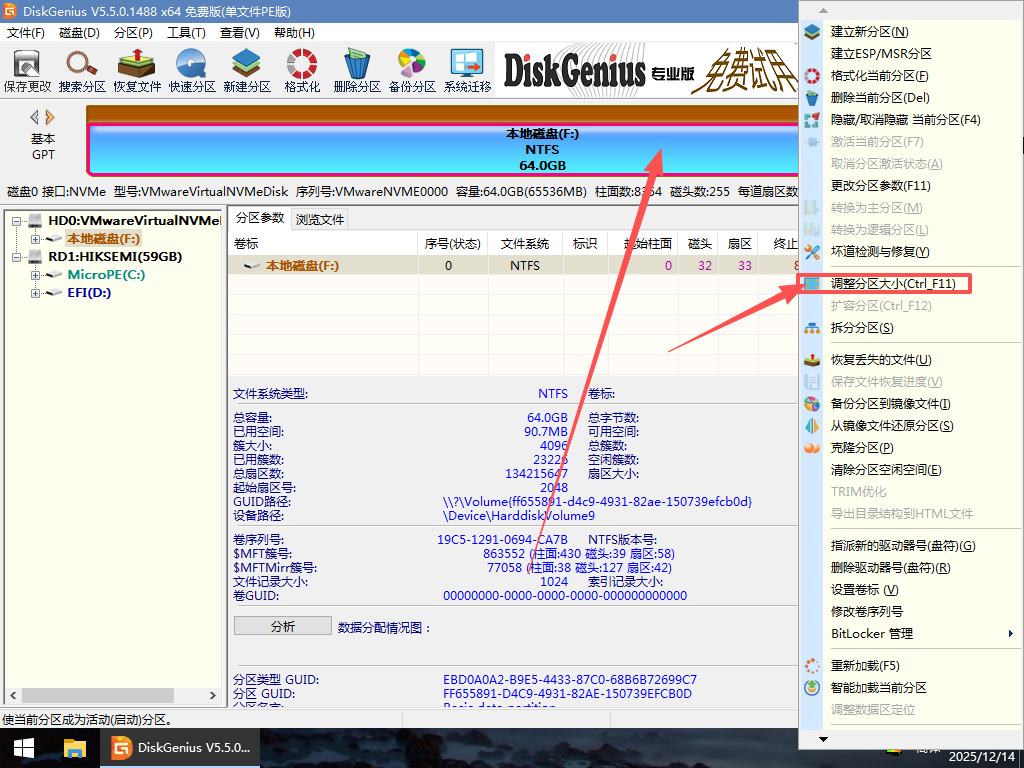The width and height of the screenshot is (1024, 768).
Task: Select 调整分区大小 in the context menu
Action: 892,284
